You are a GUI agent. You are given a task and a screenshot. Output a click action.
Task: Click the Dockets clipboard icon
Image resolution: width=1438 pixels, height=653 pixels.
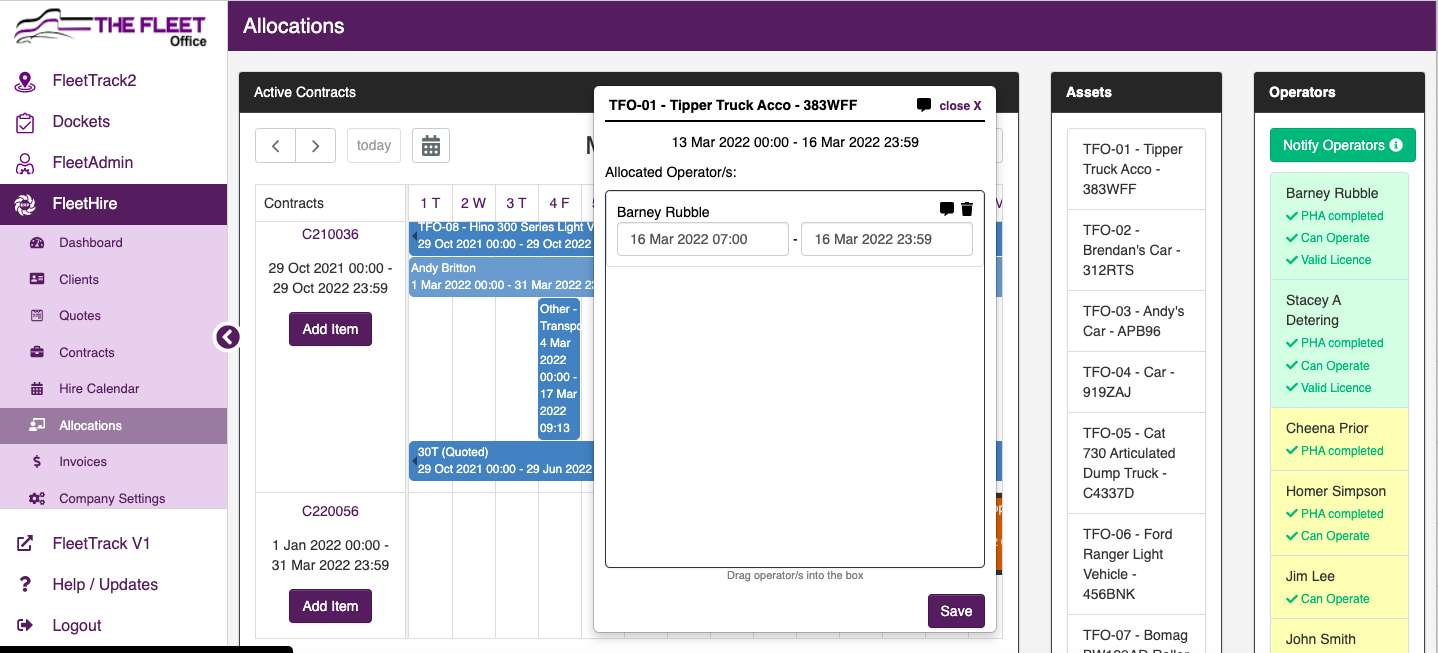coord(25,122)
